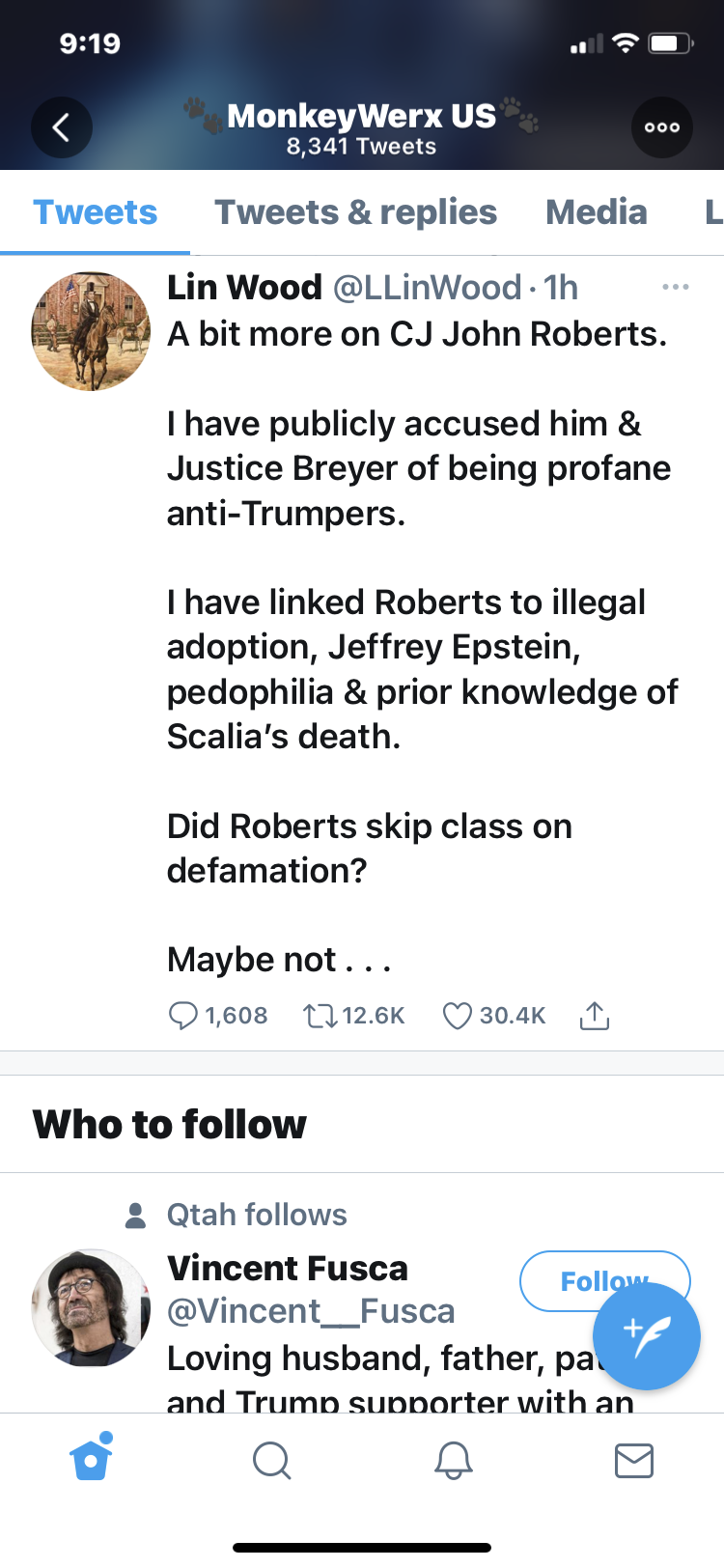Open the Search tab

tap(271, 1460)
